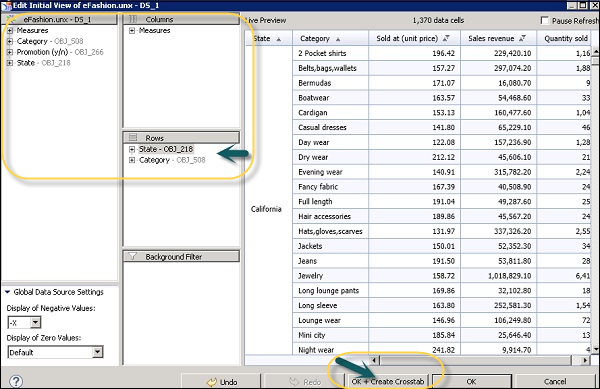
Task: Click the Rows panel header icon
Action: point(133,137)
